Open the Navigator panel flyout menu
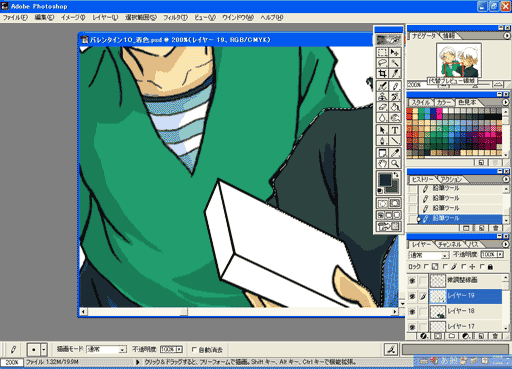 pyautogui.click(x=506, y=35)
